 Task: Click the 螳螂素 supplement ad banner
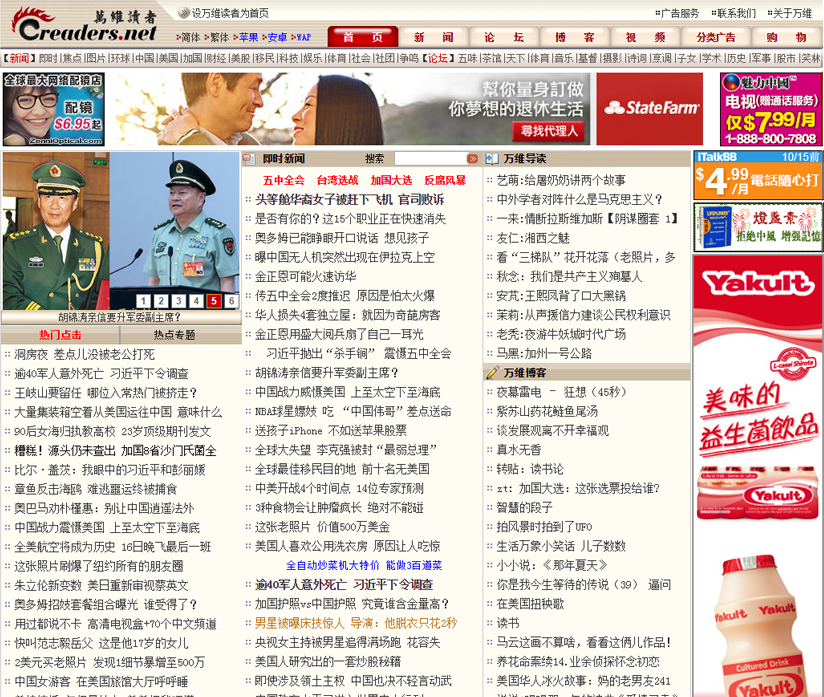(x=757, y=228)
